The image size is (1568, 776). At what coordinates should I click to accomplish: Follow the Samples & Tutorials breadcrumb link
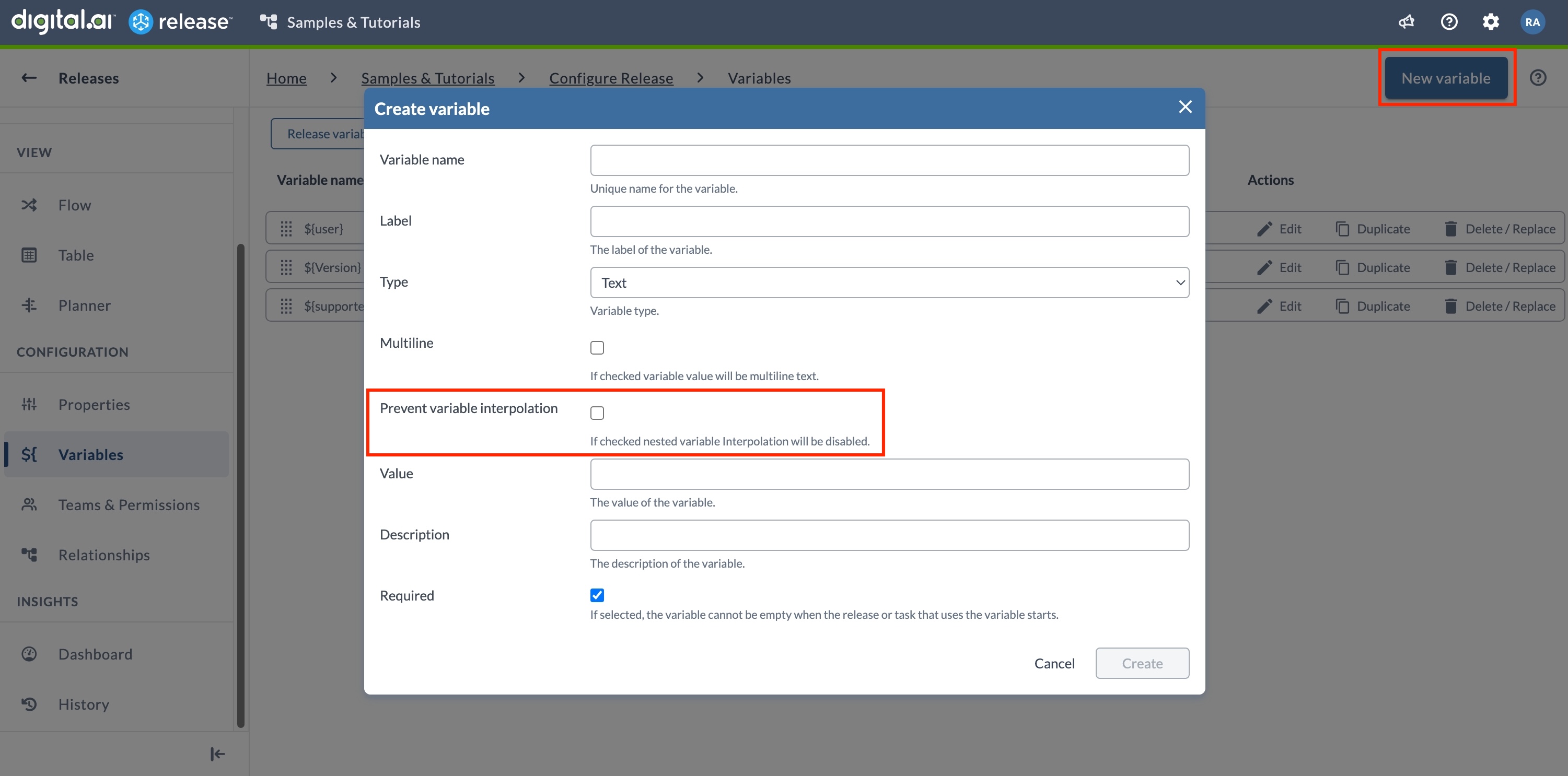tap(427, 78)
